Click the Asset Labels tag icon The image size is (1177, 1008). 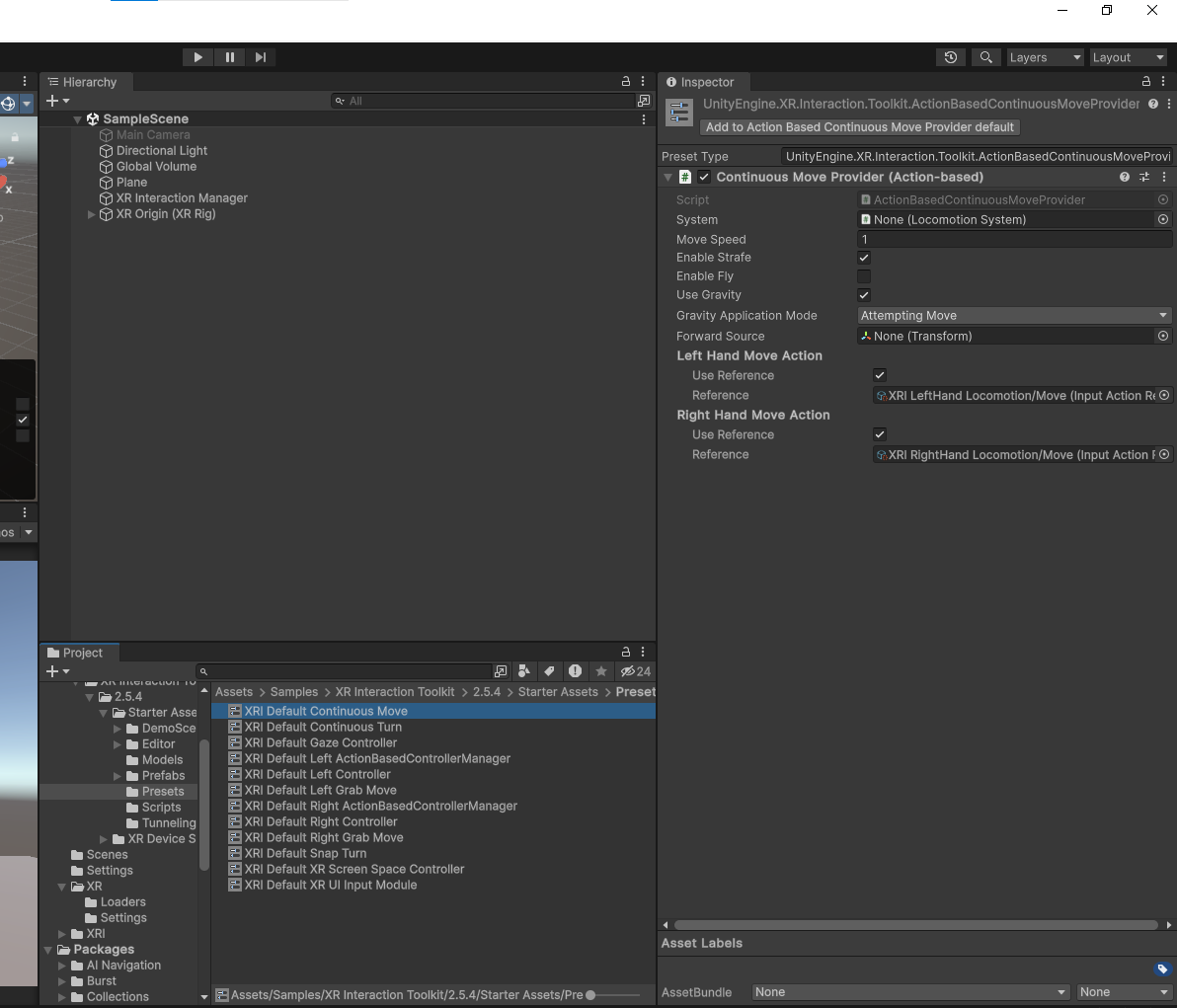pyautogui.click(x=1162, y=969)
